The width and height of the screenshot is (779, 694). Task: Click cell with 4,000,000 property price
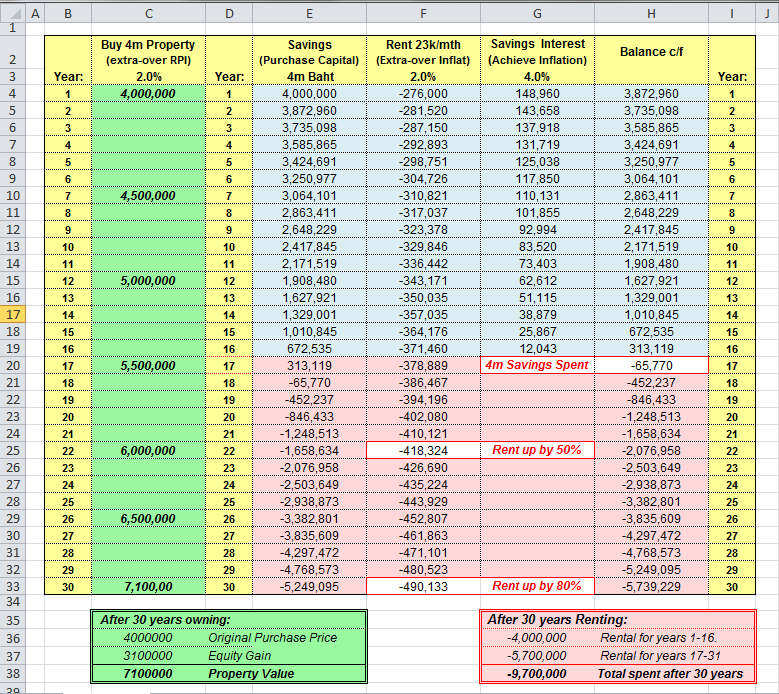click(x=148, y=93)
